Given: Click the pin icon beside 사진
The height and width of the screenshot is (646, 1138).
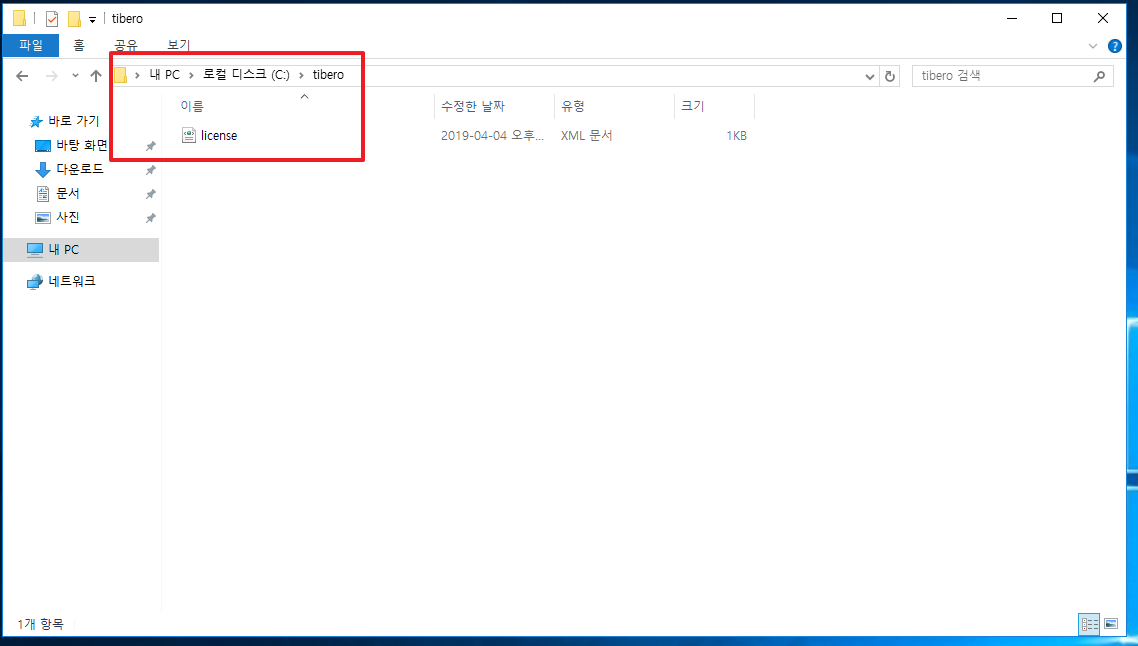Looking at the screenshot, I should tap(150, 218).
